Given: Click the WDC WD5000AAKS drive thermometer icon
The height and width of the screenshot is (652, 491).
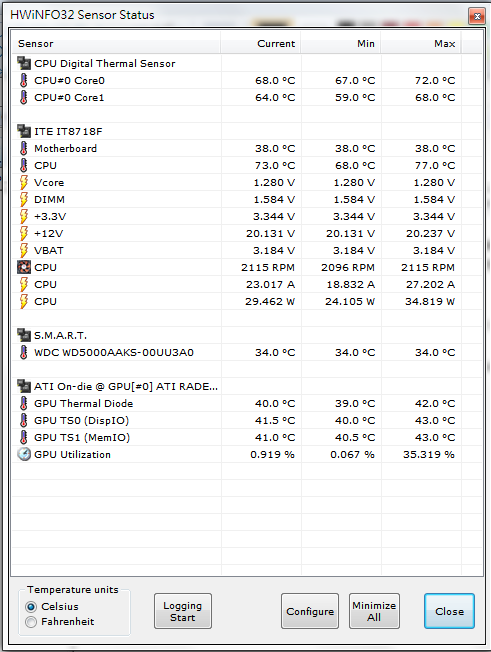Looking at the screenshot, I should (x=24, y=353).
